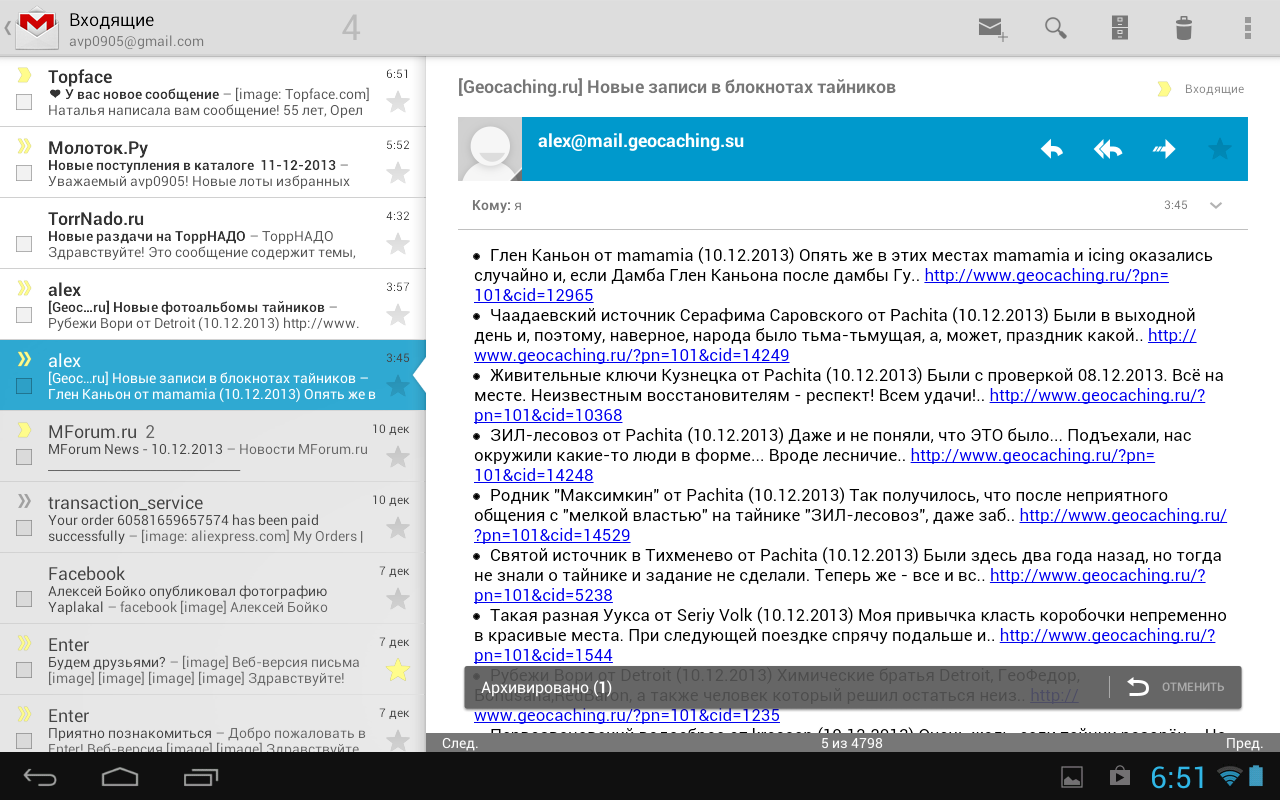Tap the archive icon in top bar
The width and height of the screenshot is (1280, 800).
pyautogui.click(x=1119, y=28)
